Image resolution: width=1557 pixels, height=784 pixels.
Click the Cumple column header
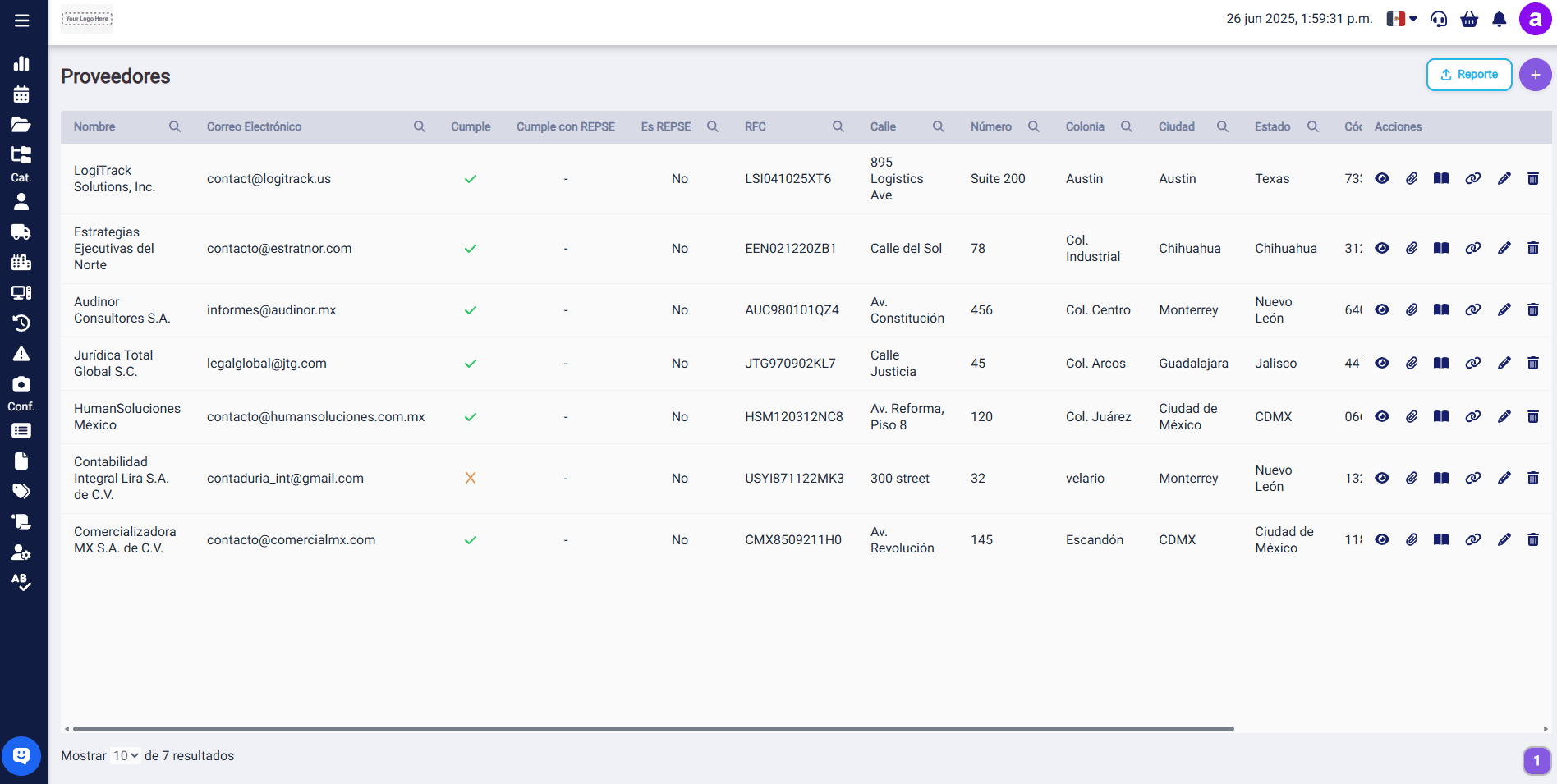pos(471,126)
